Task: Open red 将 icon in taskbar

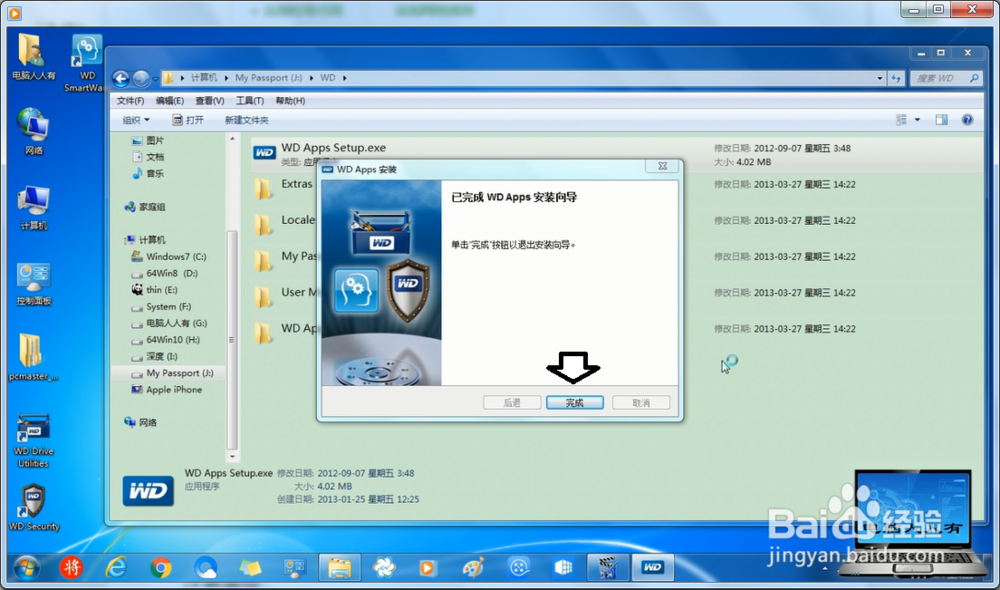Action: (71, 567)
